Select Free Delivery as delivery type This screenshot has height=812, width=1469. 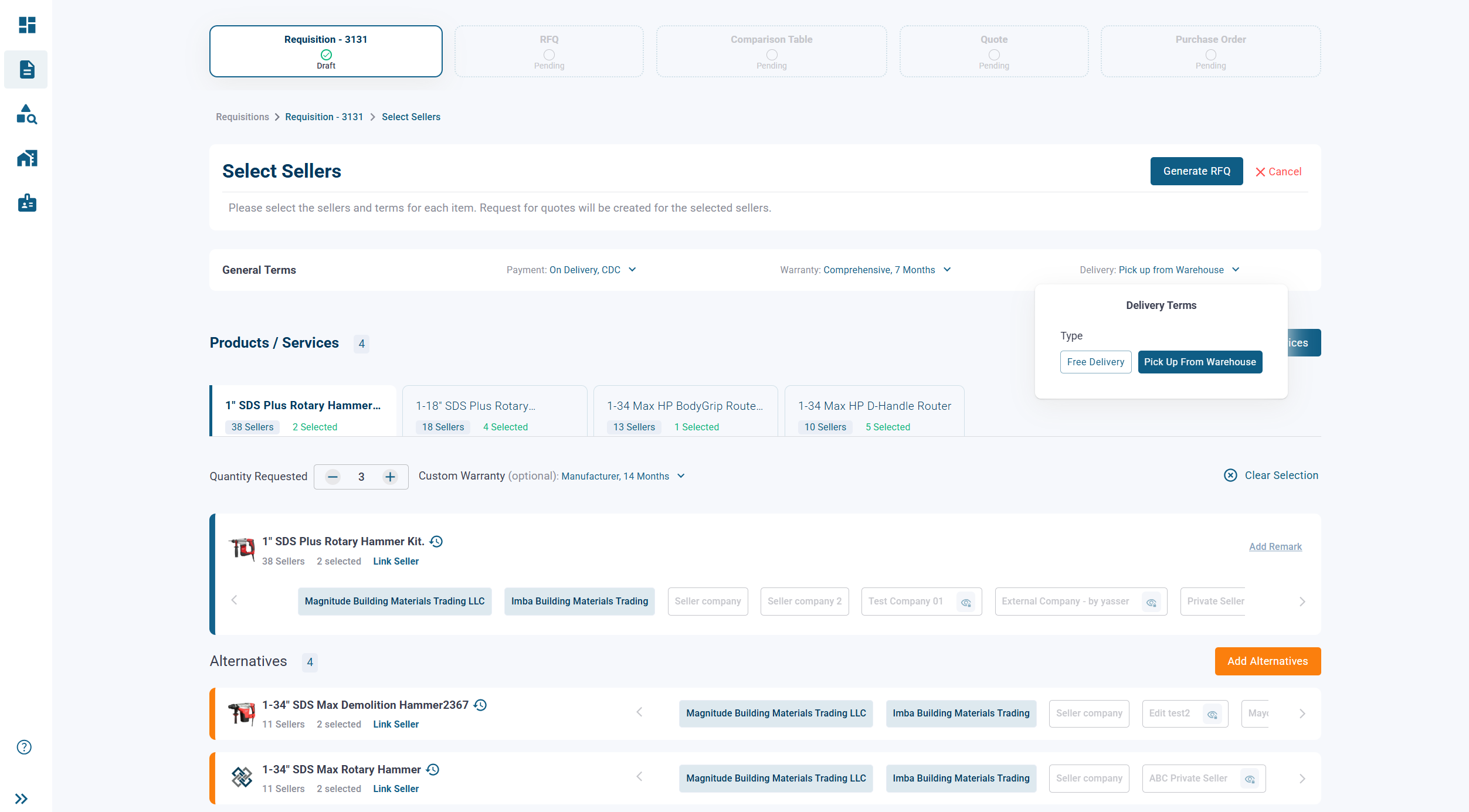tap(1095, 362)
